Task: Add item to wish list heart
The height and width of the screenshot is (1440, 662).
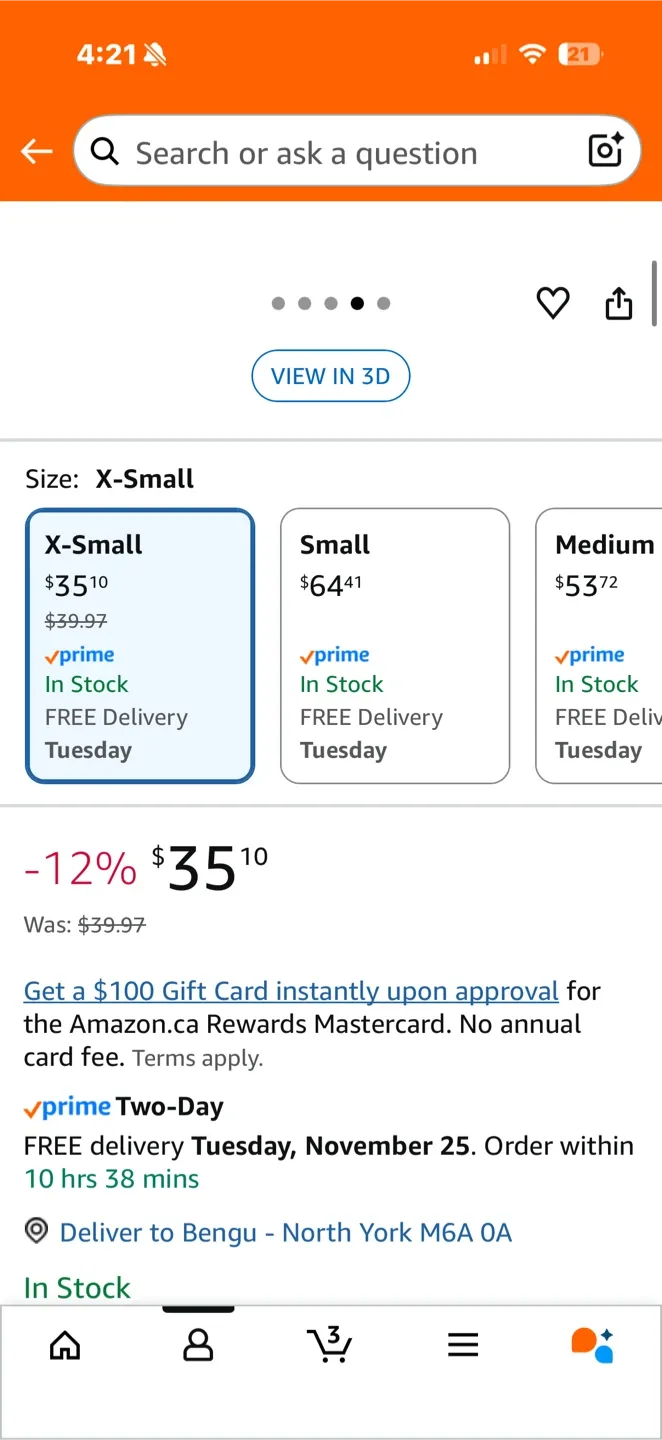Action: (553, 303)
